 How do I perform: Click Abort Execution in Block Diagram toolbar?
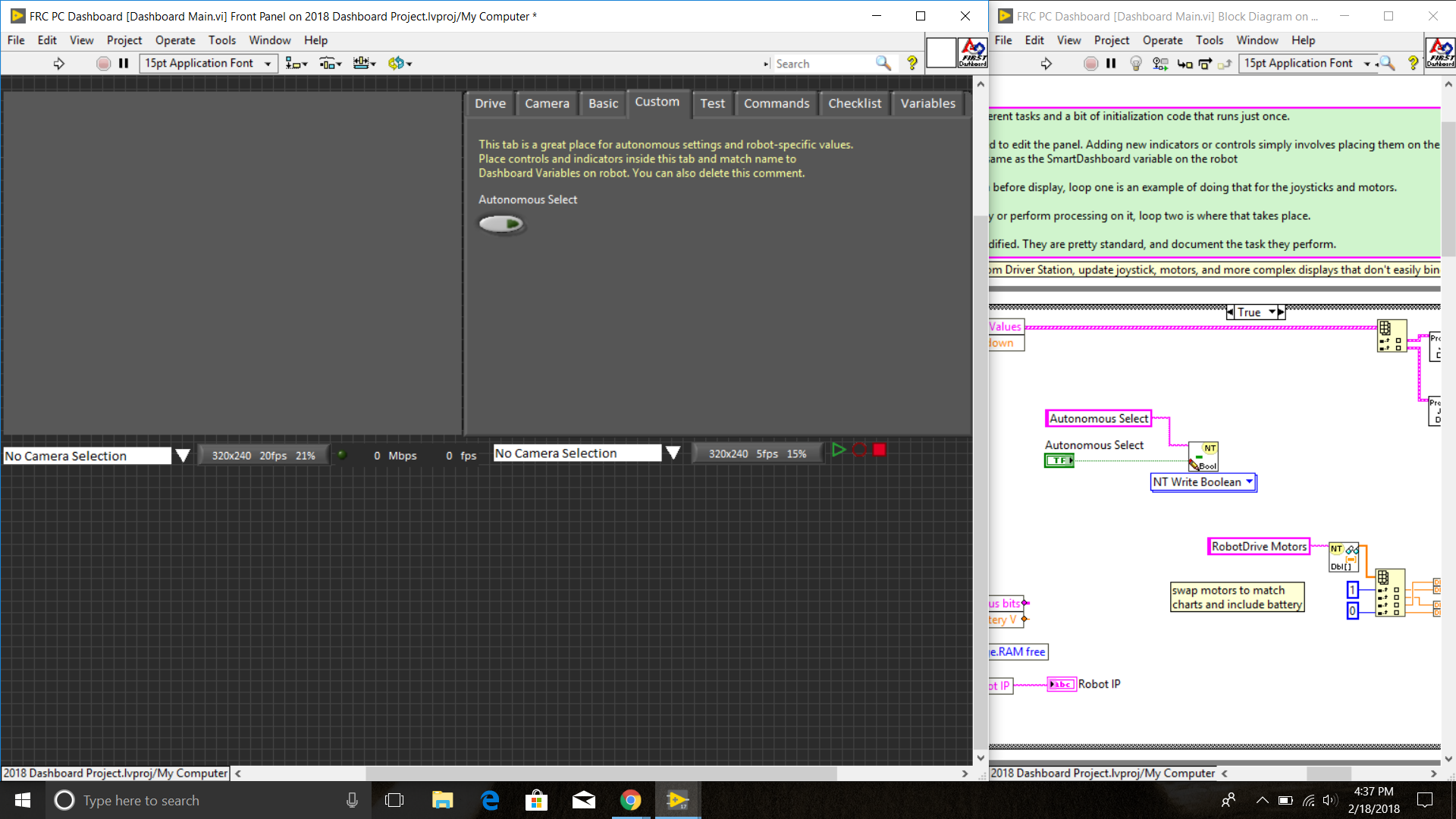(1090, 64)
